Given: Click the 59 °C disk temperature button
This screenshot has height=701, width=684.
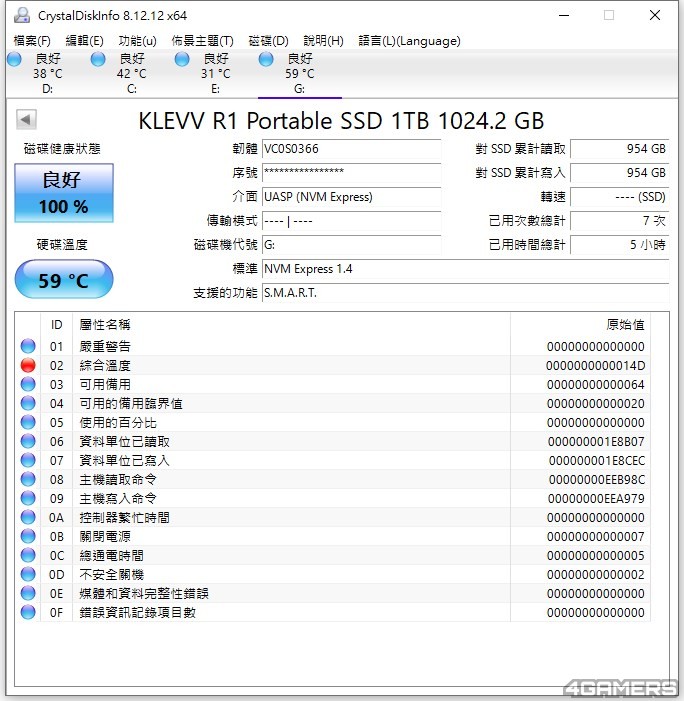Looking at the screenshot, I should 64,279.
